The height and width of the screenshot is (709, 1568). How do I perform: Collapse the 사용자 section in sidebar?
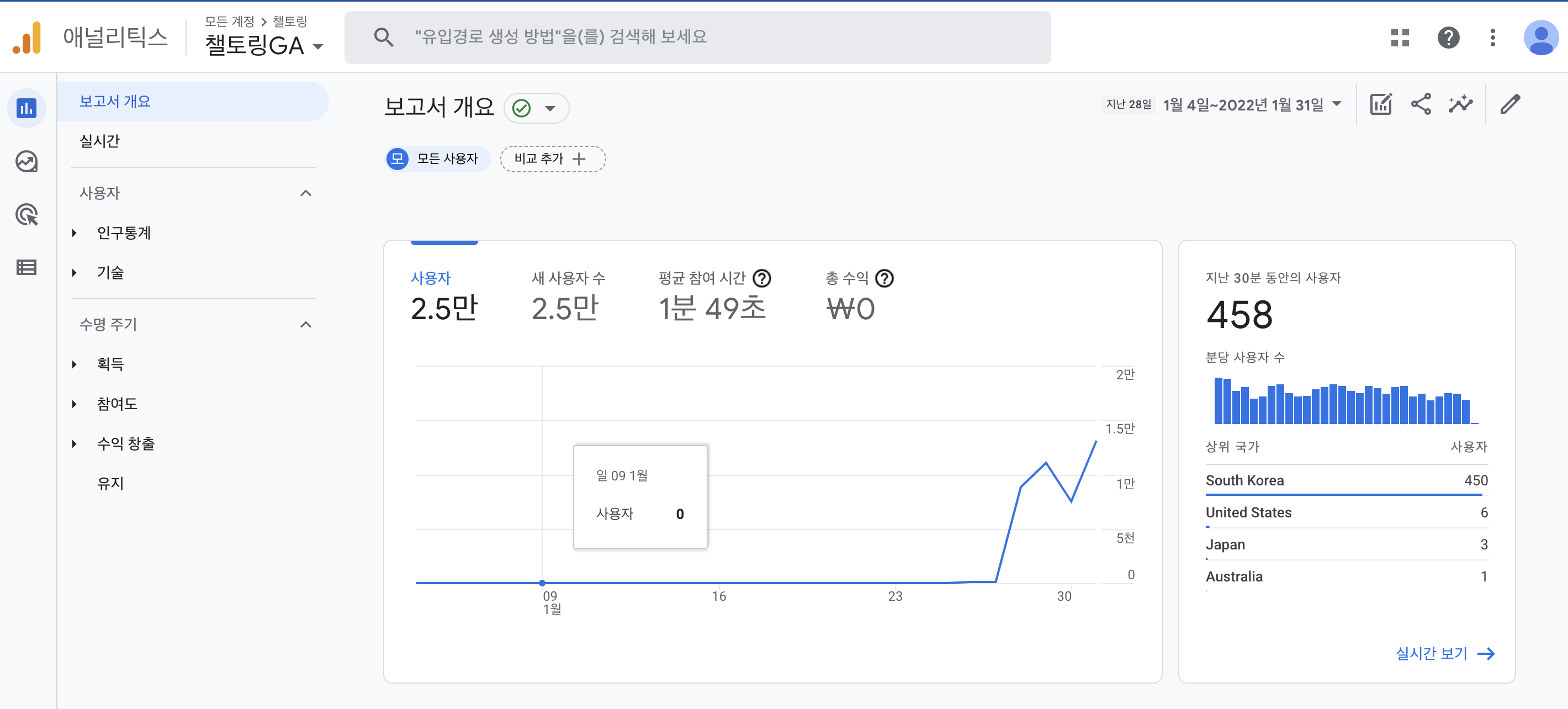305,193
